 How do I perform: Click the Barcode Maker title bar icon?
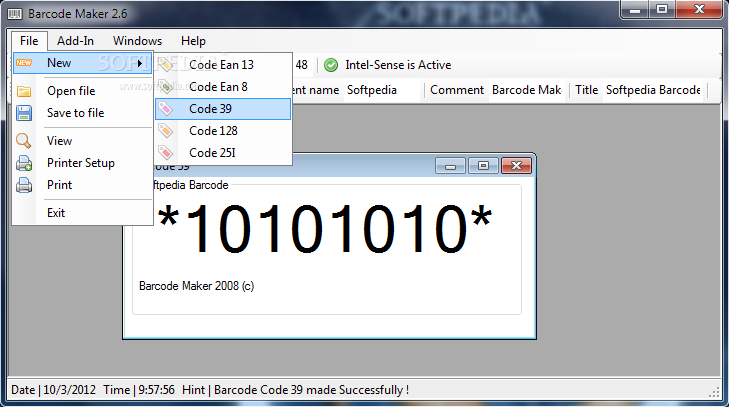tap(15, 14)
